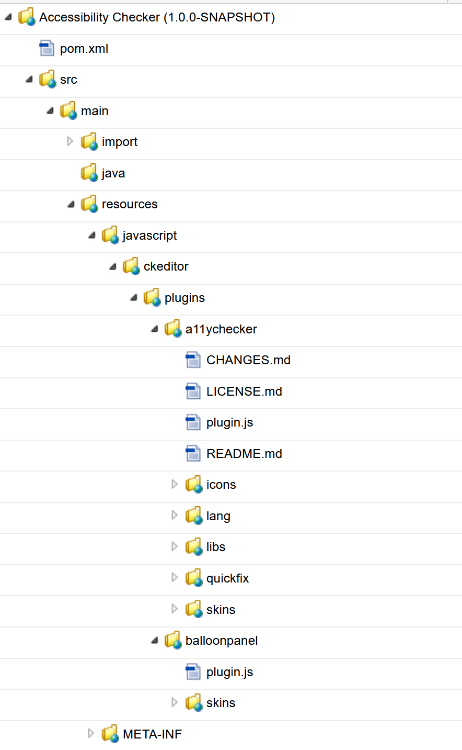Select the 'ckeditor' label
The width and height of the screenshot is (462, 750).
coord(166,266)
